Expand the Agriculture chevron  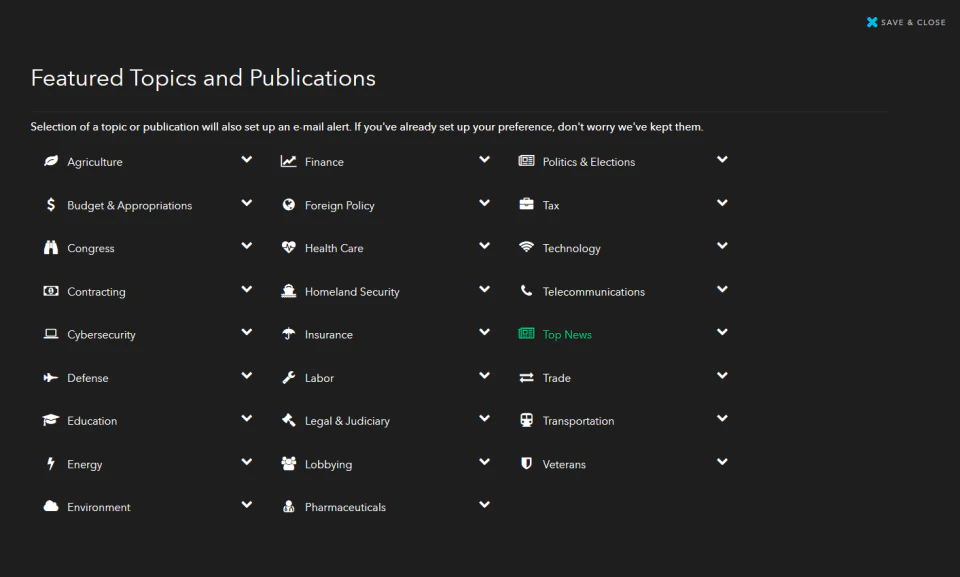click(x=247, y=159)
